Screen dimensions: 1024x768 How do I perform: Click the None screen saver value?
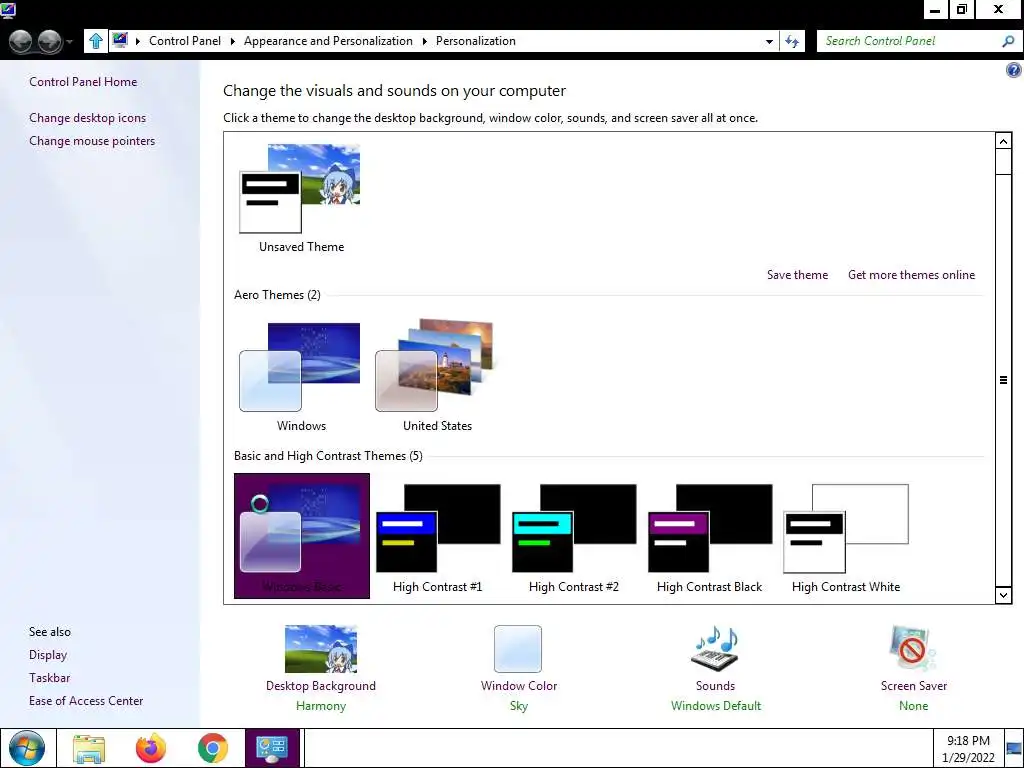(x=913, y=706)
